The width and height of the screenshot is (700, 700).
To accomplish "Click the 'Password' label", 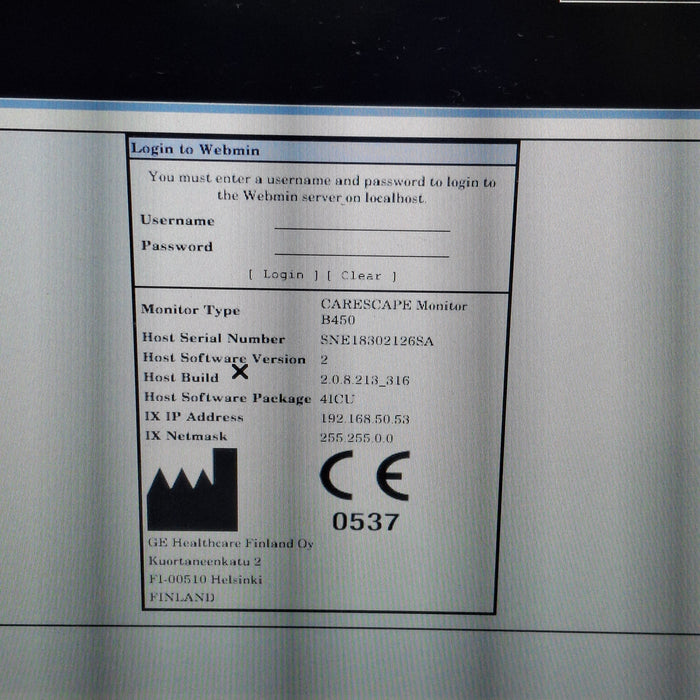I will [177, 246].
